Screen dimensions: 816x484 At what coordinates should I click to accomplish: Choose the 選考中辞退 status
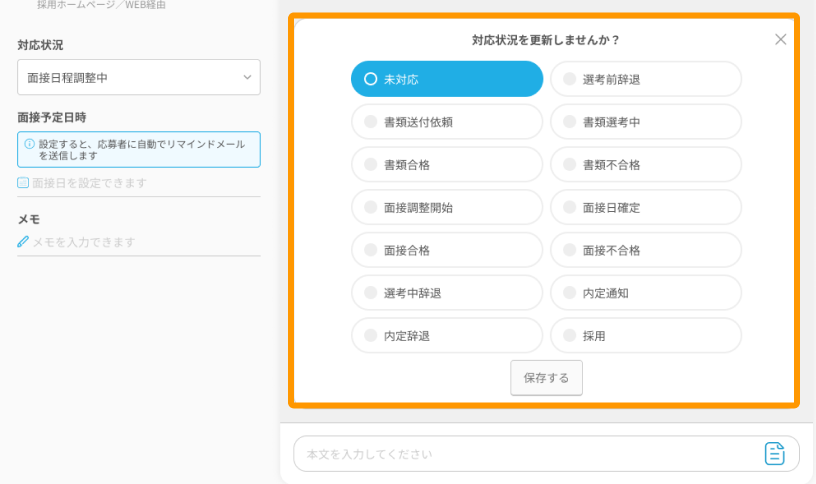tap(447, 292)
